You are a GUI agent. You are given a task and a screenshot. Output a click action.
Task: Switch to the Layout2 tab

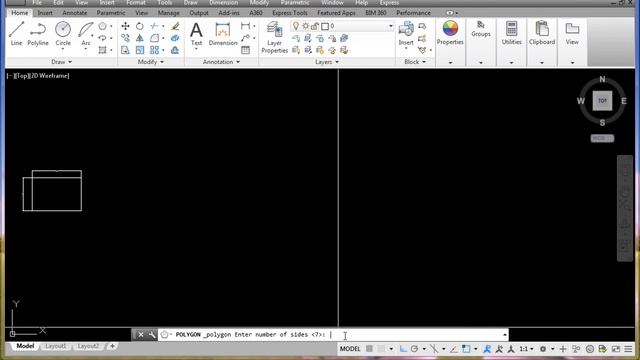point(88,346)
